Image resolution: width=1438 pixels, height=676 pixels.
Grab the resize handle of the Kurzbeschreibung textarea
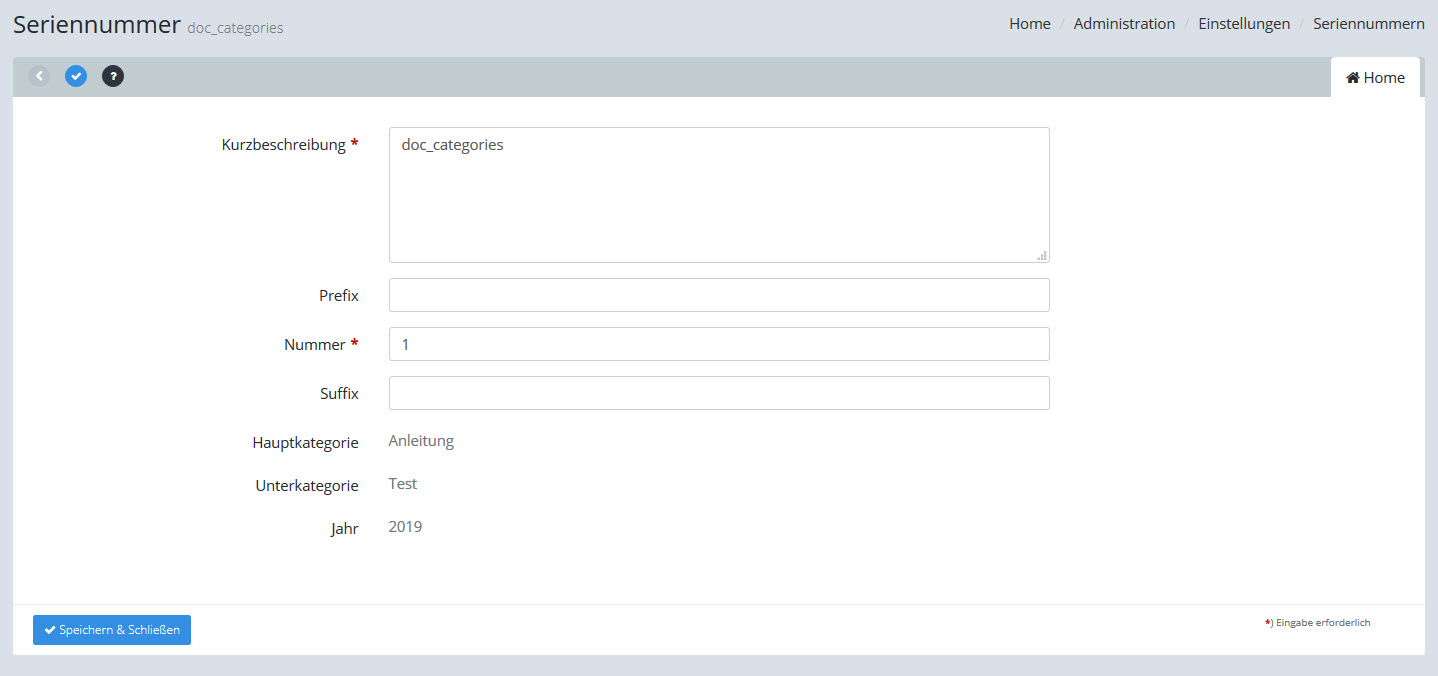coord(1041,255)
